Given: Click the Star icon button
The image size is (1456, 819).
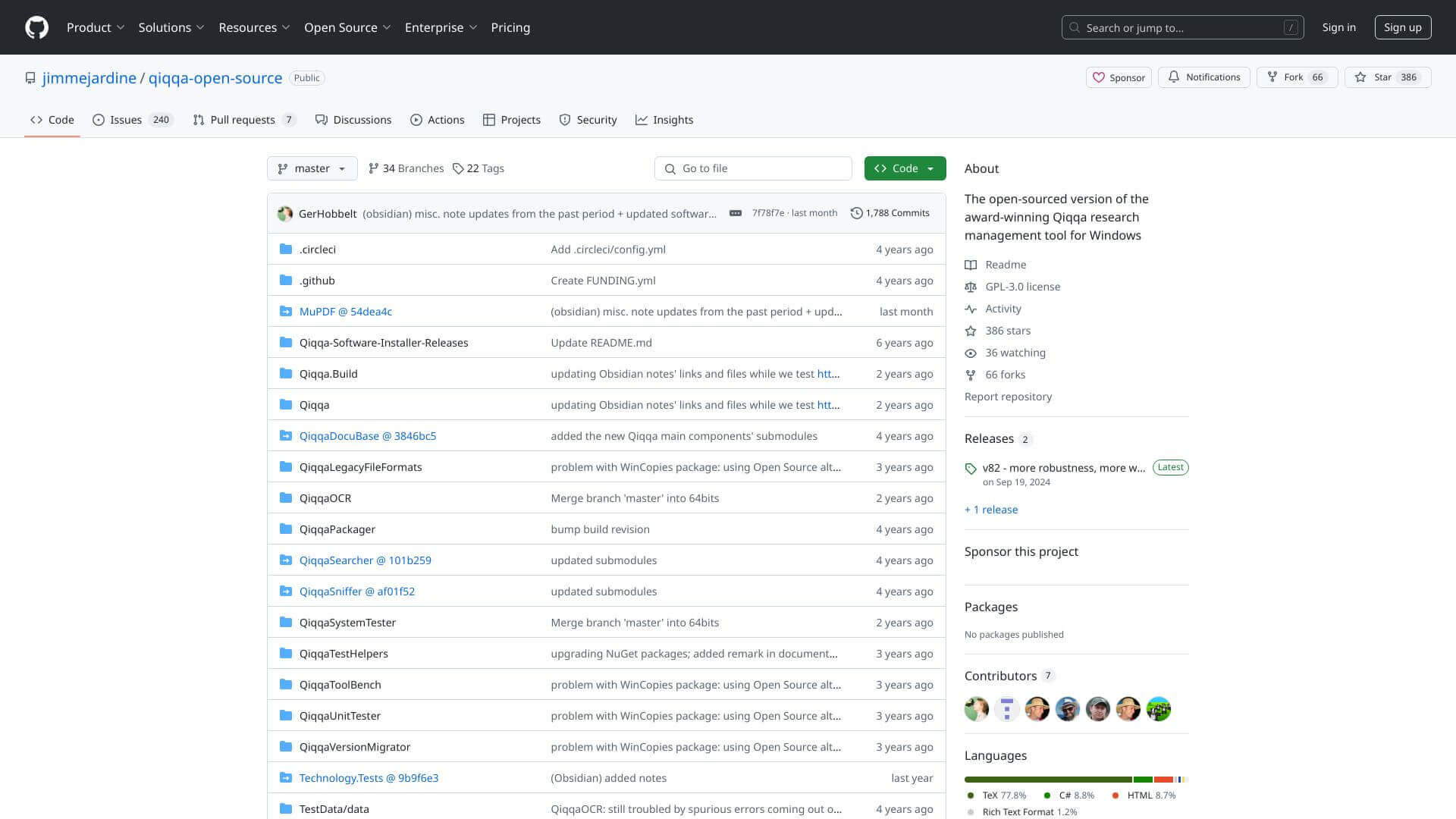Looking at the screenshot, I should pos(1361,77).
